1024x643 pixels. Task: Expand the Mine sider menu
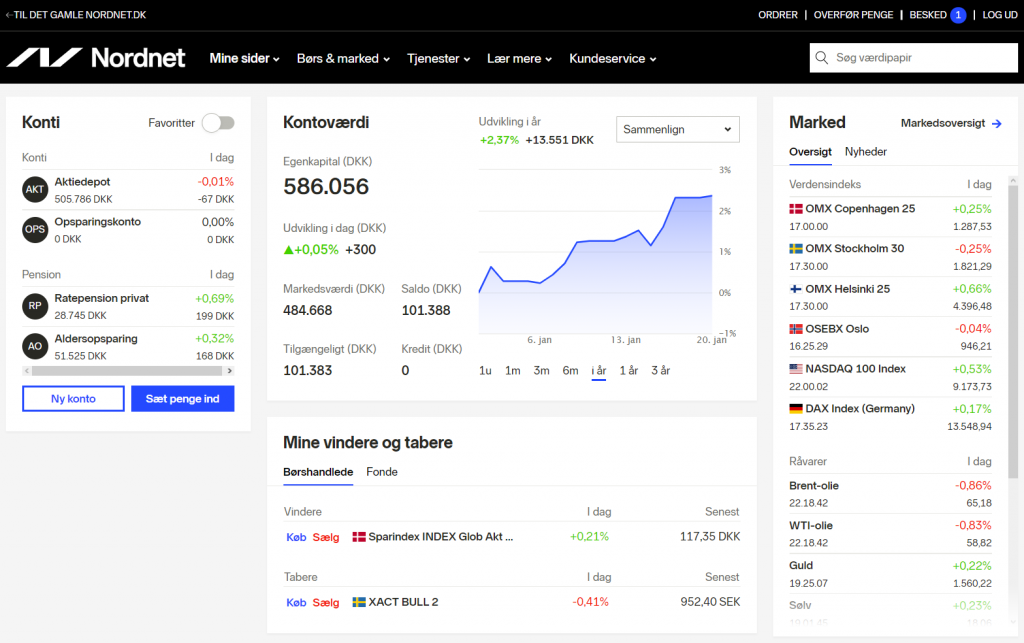(244, 58)
